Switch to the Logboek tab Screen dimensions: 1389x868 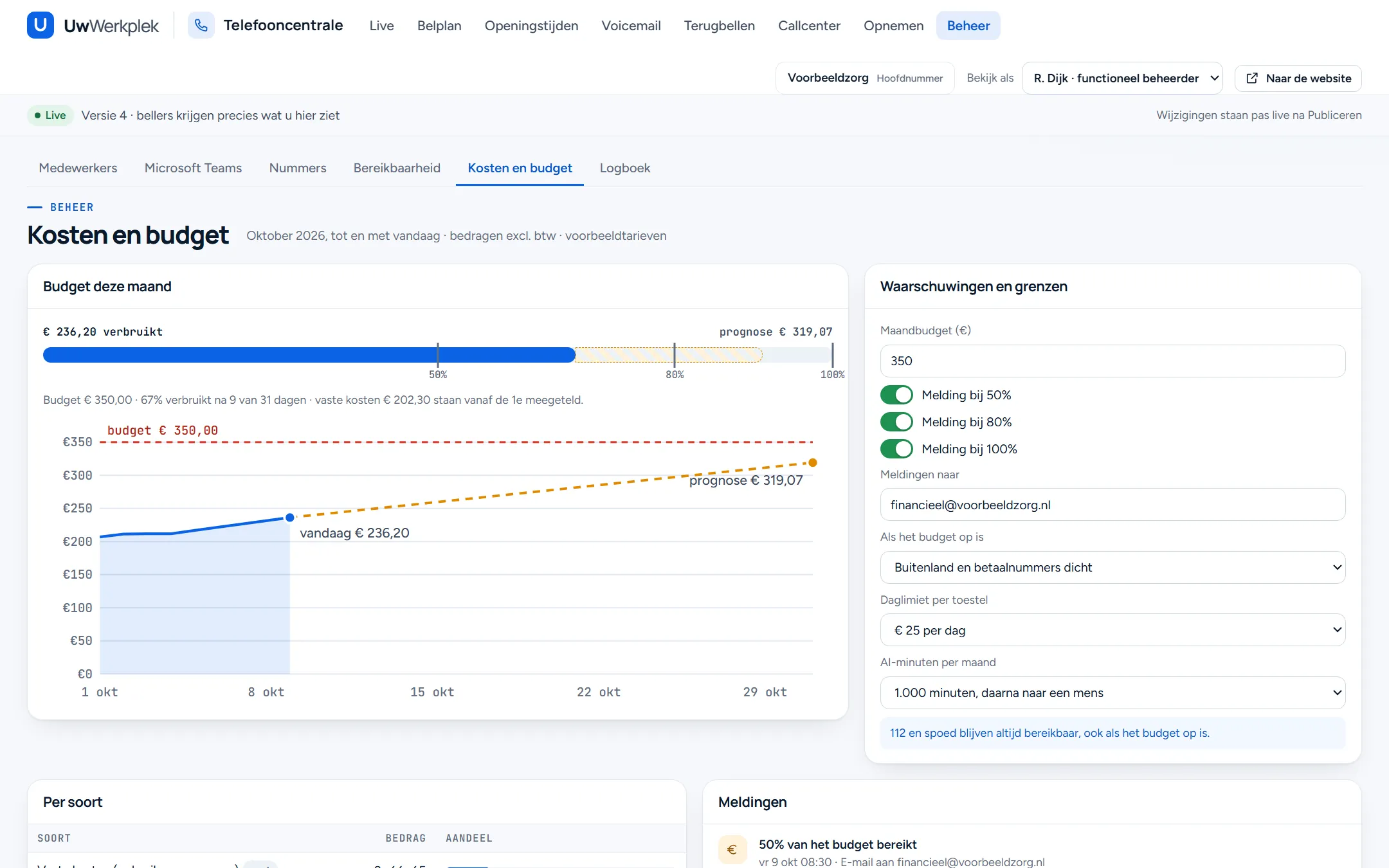625,168
